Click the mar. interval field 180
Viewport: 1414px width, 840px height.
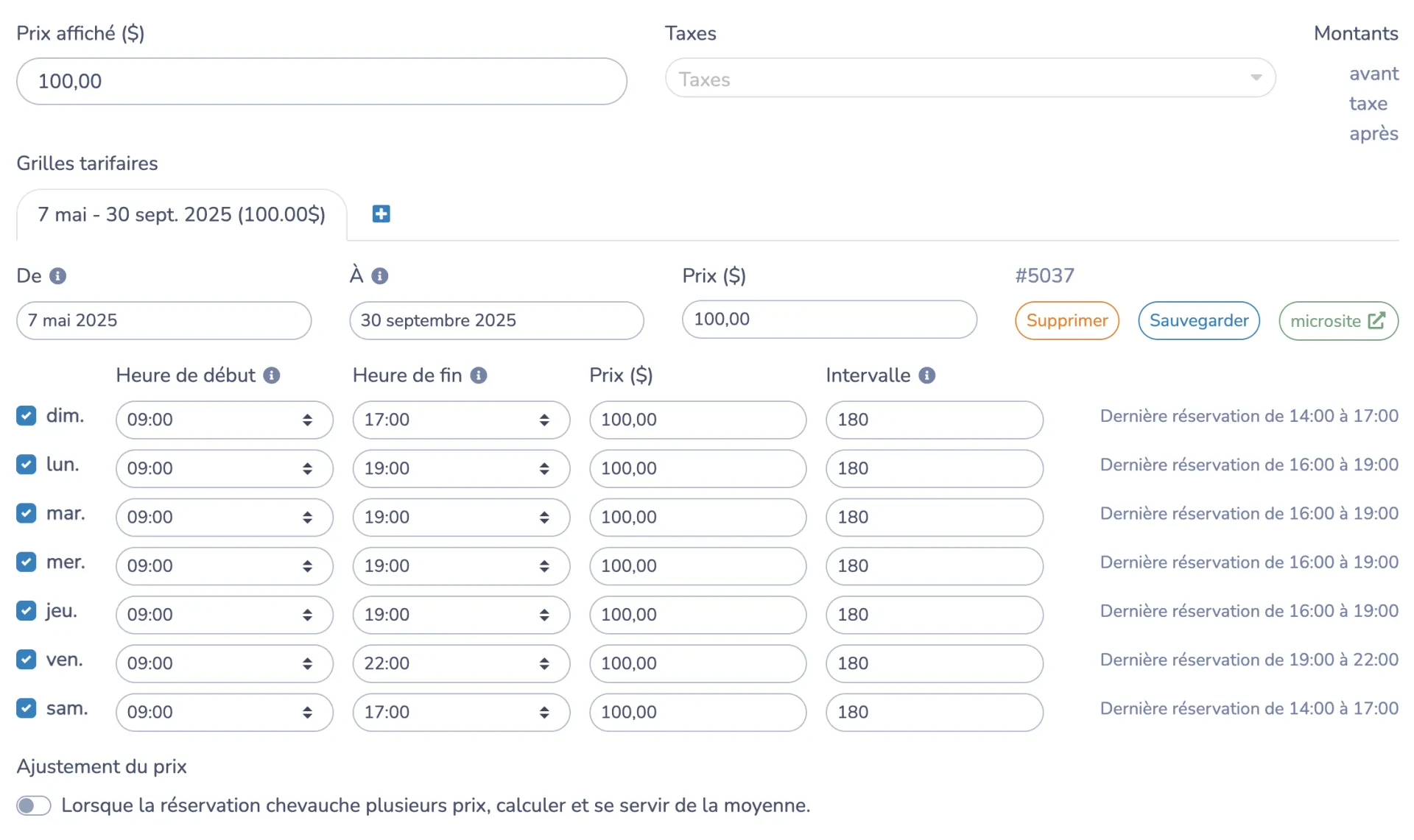(x=935, y=518)
